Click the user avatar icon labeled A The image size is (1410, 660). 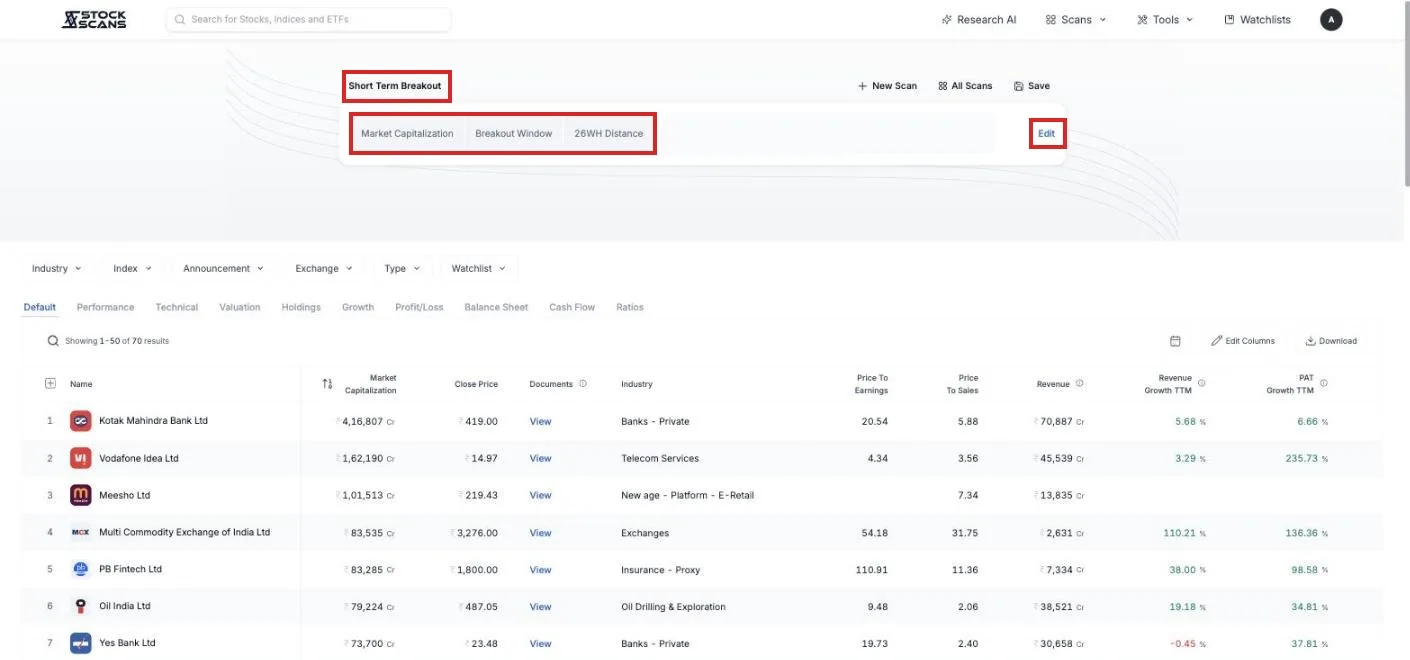[x=1331, y=19]
